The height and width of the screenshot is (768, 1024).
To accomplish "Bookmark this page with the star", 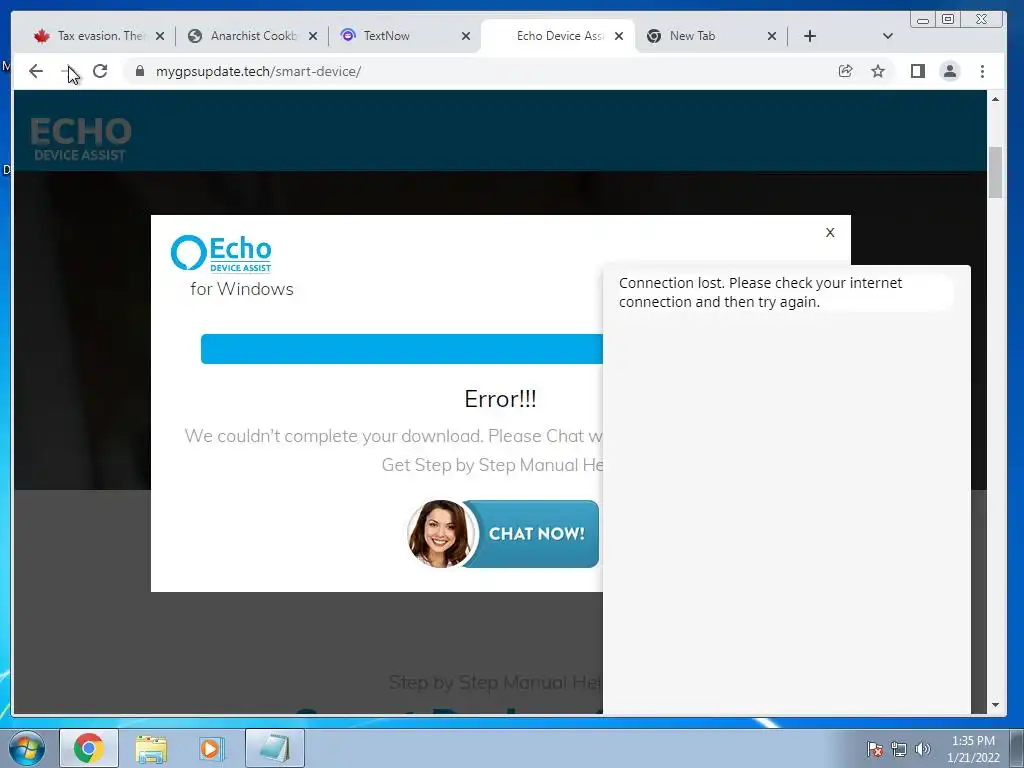I will coord(878,71).
